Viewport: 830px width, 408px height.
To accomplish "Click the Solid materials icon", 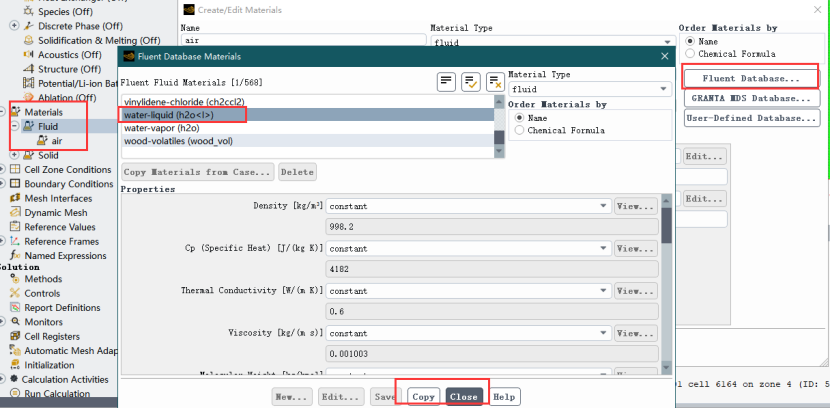I will 29,155.
